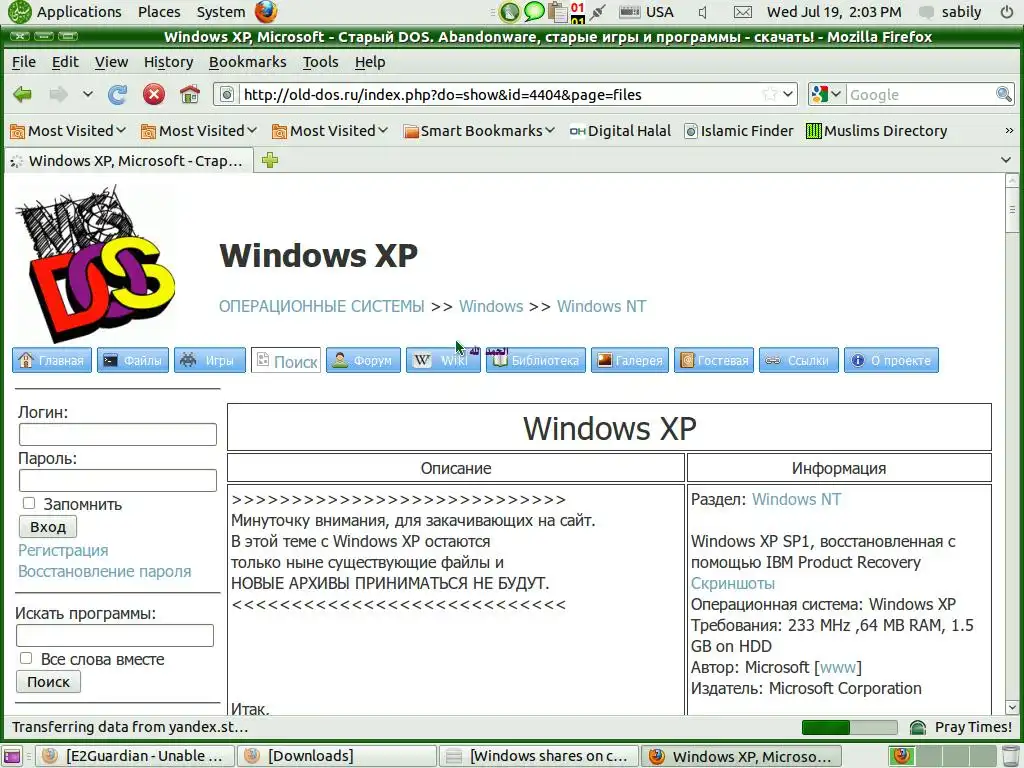
Task: Open a new tab with plus icon
Action: click(270, 160)
